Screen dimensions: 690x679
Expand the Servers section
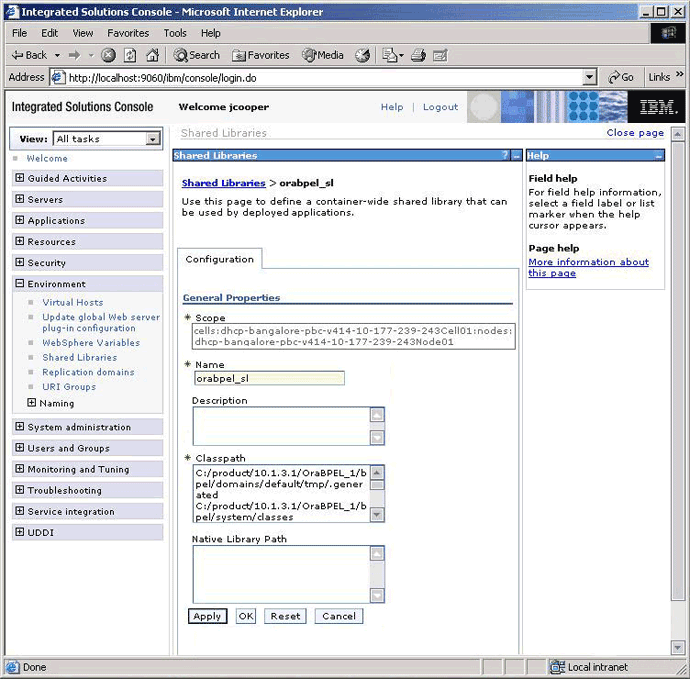pyautogui.click(x=19, y=199)
